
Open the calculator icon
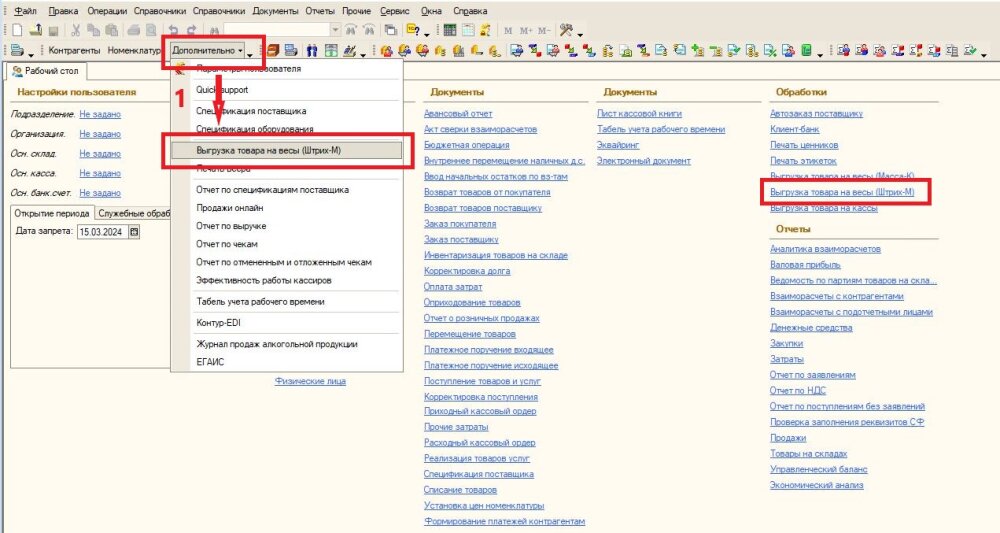(450, 30)
